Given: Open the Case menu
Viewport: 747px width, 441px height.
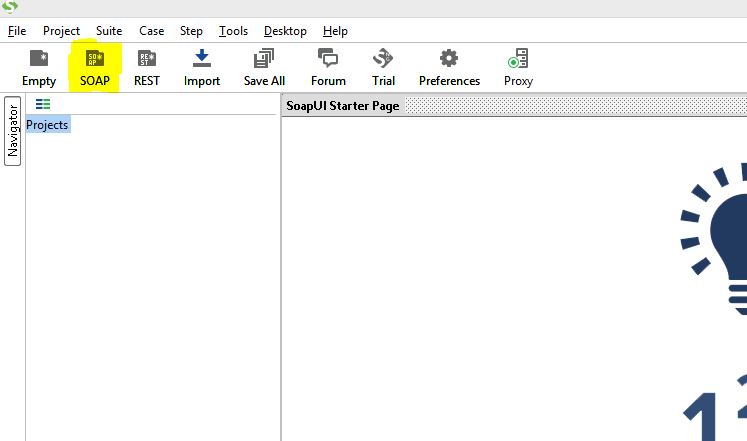Looking at the screenshot, I should 151,31.
